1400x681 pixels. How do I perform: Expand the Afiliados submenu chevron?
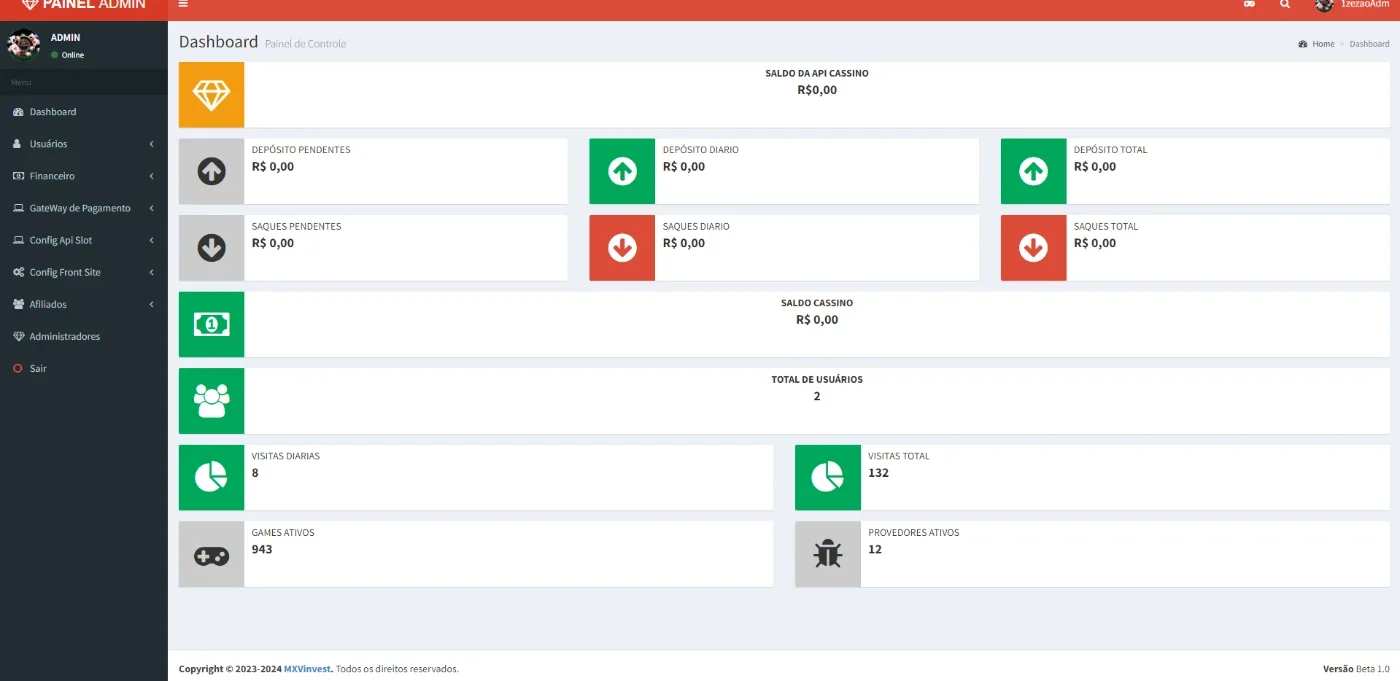151,304
